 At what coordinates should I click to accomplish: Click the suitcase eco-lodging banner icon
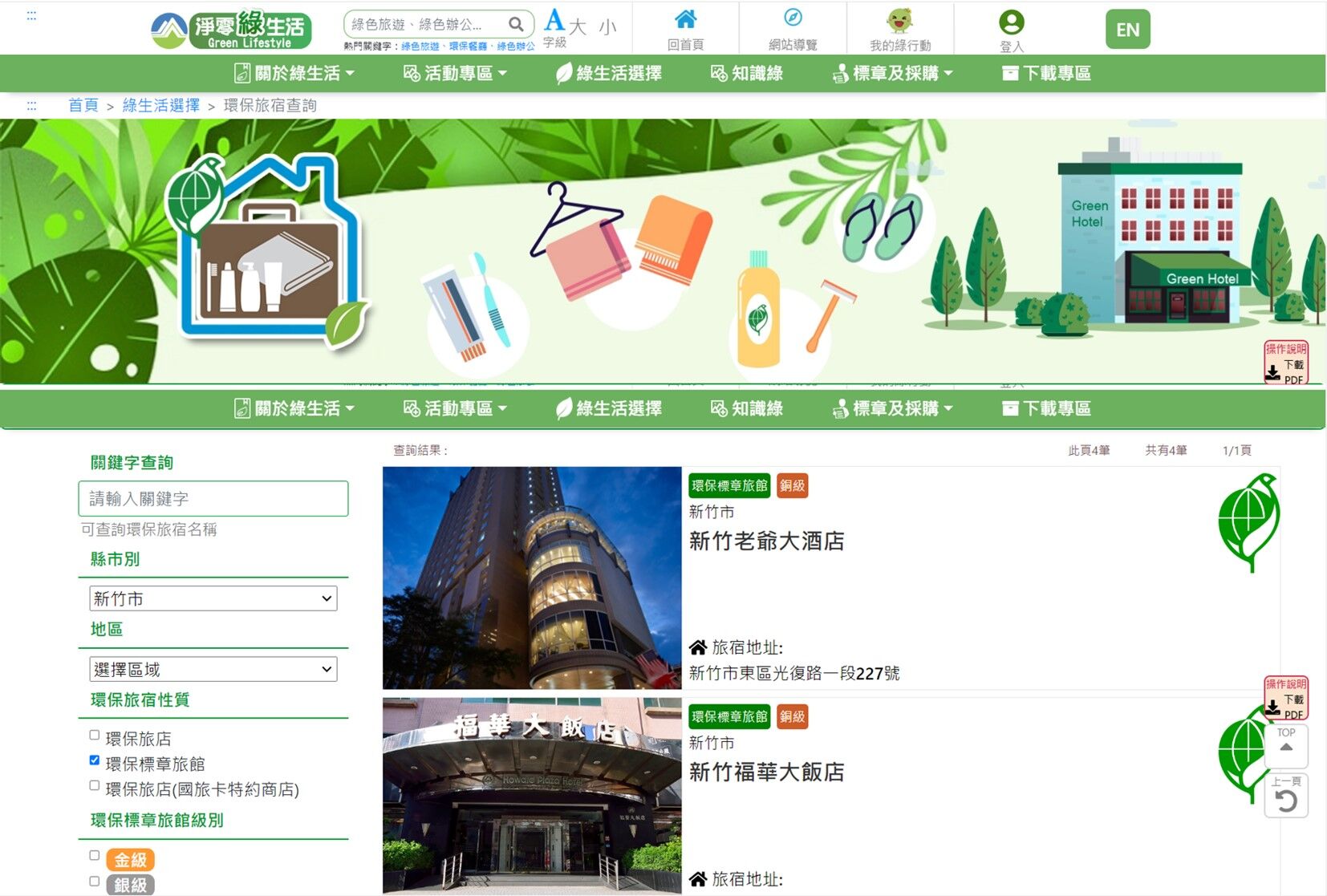pos(267,253)
